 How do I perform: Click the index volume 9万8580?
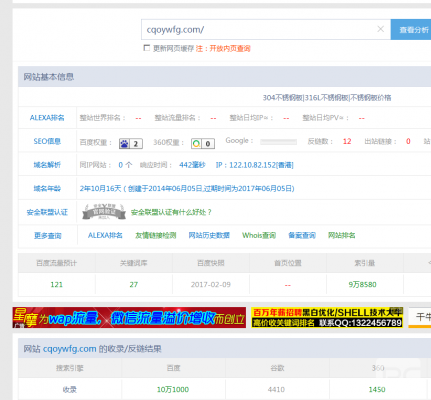point(363,284)
